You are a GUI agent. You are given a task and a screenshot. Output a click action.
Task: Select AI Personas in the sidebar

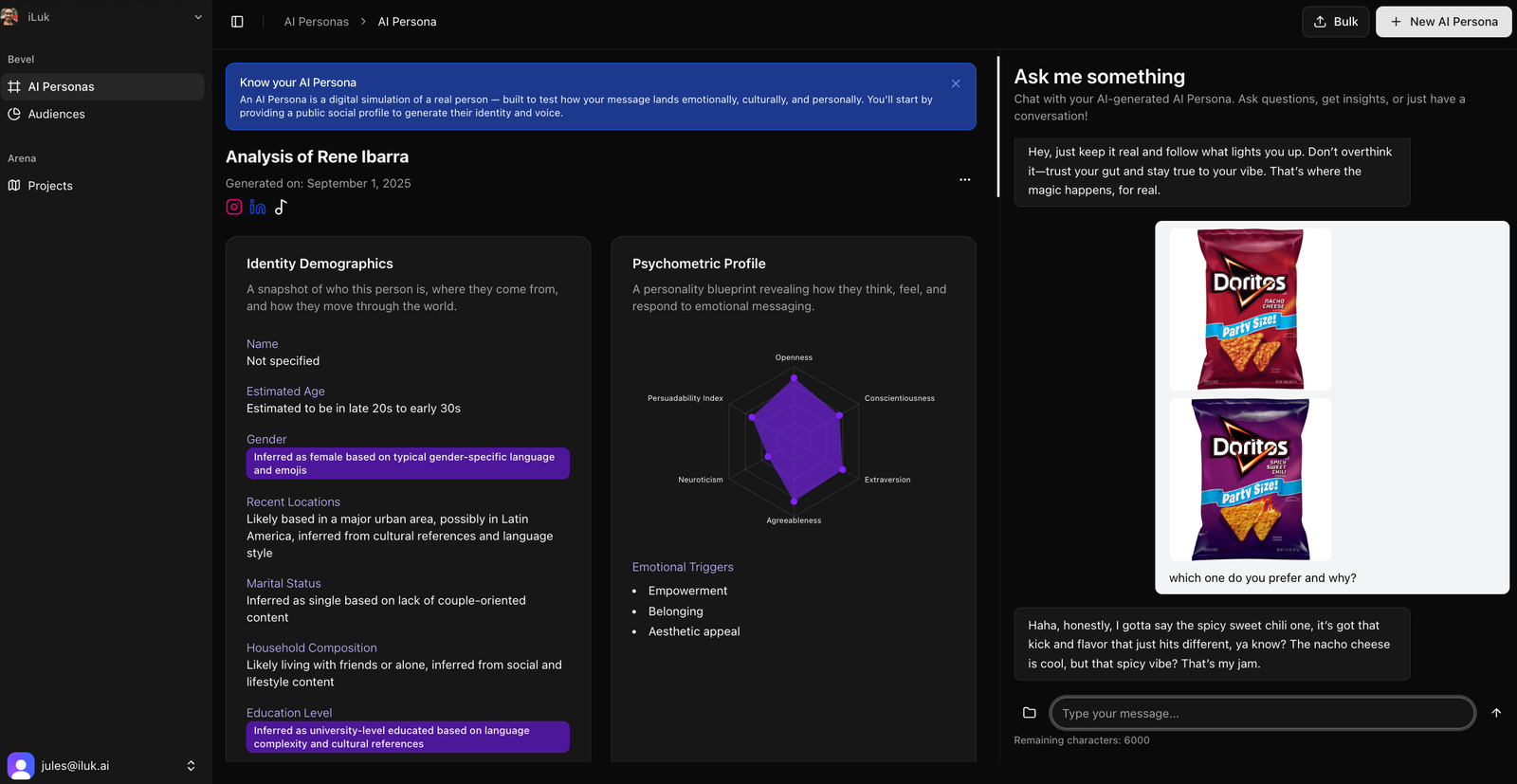pyautogui.click(x=61, y=86)
